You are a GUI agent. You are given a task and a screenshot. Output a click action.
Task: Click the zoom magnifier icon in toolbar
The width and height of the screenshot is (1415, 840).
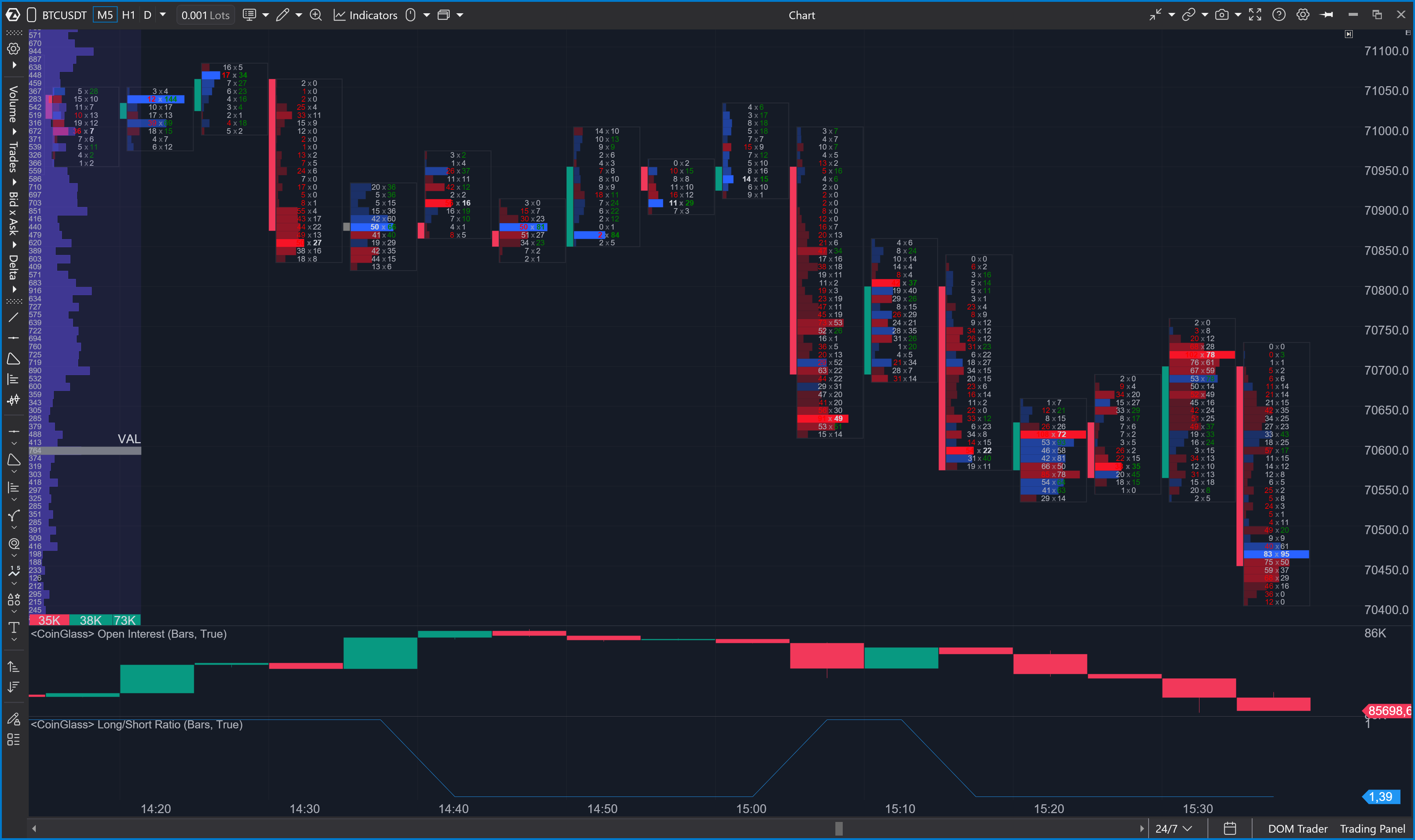point(316,15)
